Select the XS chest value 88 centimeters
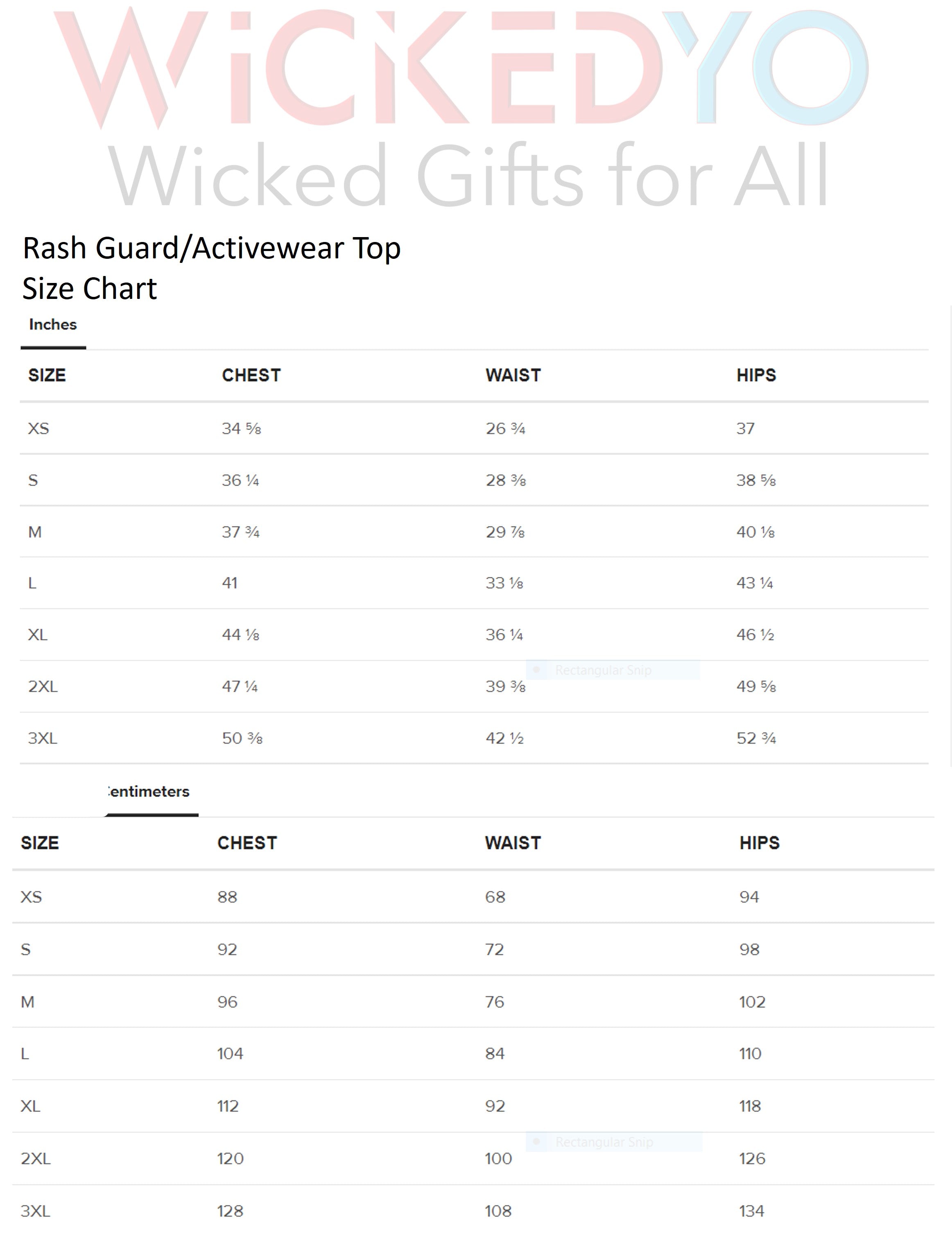This screenshot has width=952, height=1235. (227, 897)
